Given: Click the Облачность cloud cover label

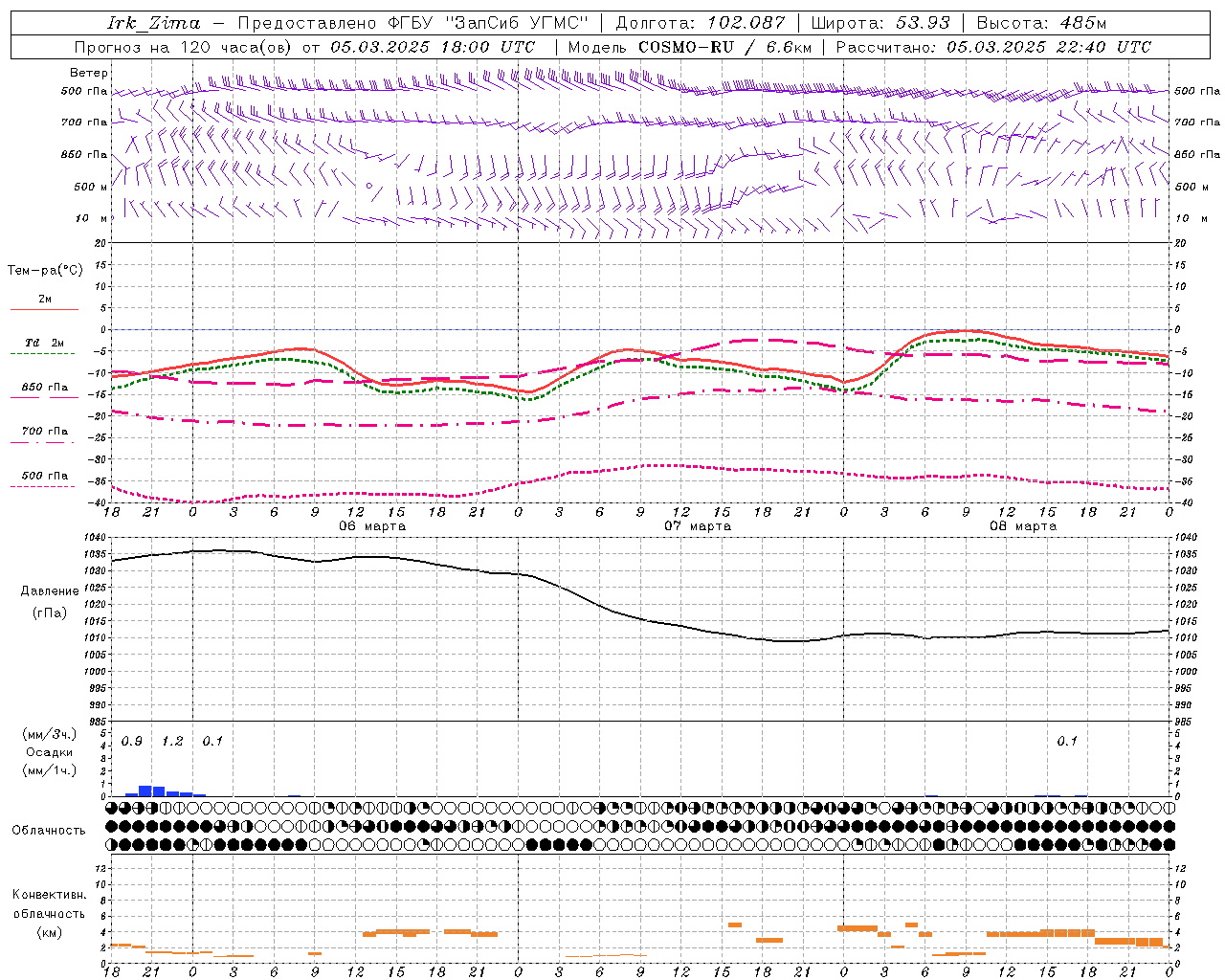Looking at the screenshot, I should click(49, 830).
